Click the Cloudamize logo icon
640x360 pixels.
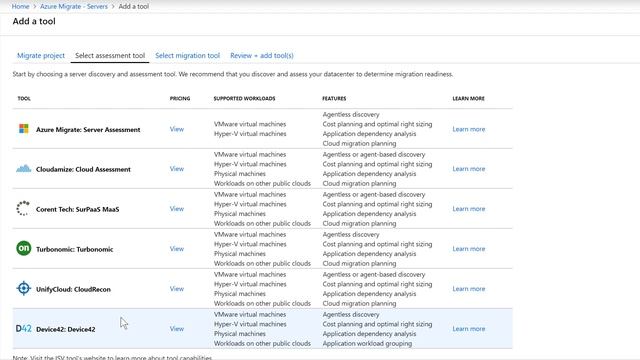(x=24, y=169)
